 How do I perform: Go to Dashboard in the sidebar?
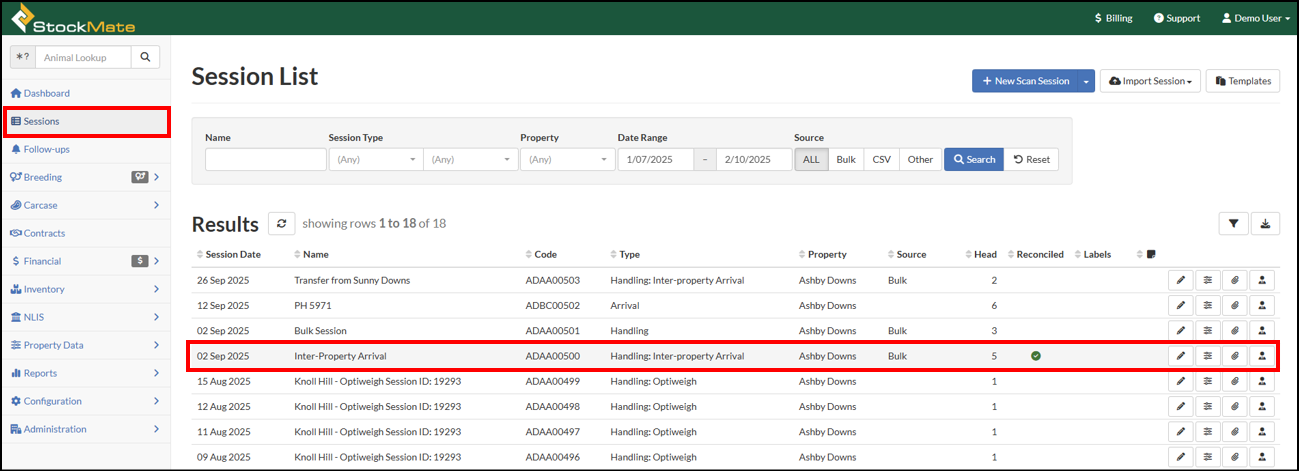[46, 93]
